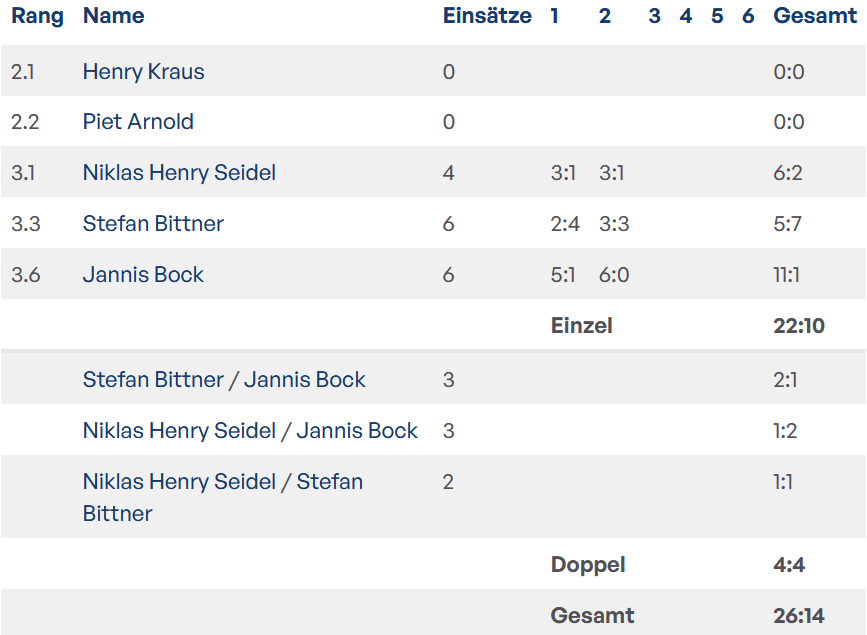The height and width of the screenshot is (635, 867).
Task: Click column header number 6
Action: (x=748, y=16)
